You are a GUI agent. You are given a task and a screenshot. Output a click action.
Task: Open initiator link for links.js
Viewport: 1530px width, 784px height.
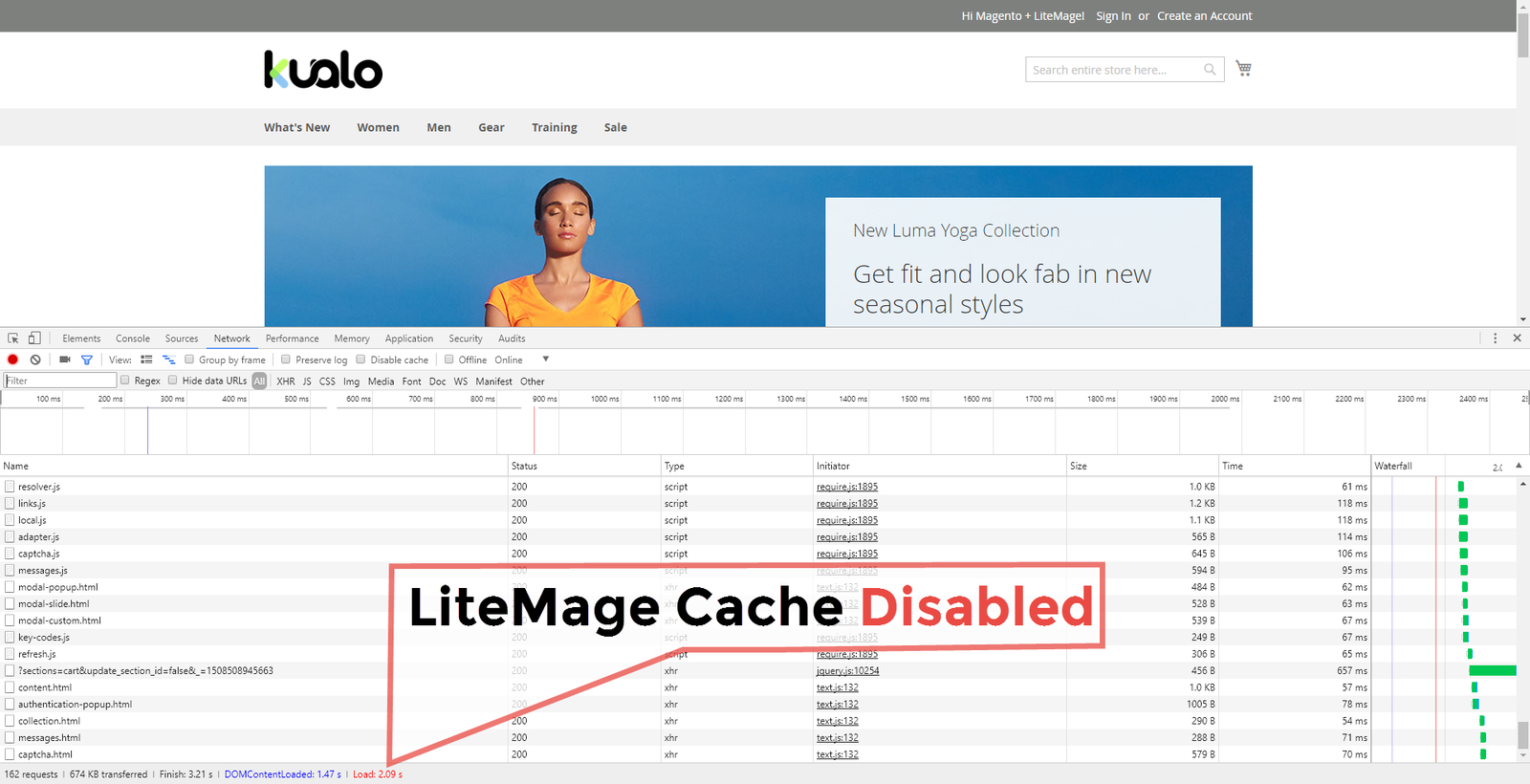tap(847, 504)
